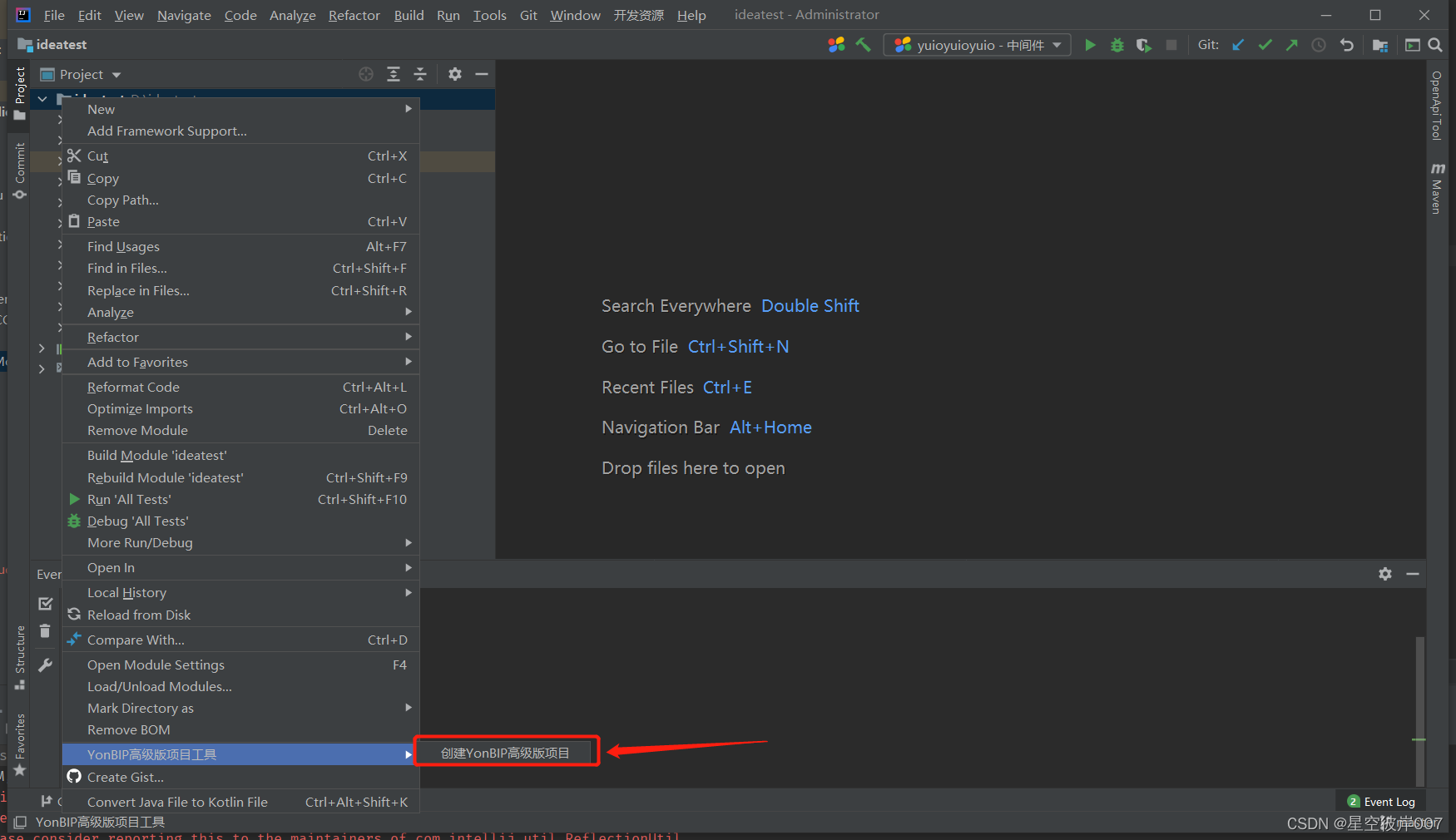Expand the Analyze submenu
The width and height of the screenshot is (1456, 840).
click(x=241, y=312)
